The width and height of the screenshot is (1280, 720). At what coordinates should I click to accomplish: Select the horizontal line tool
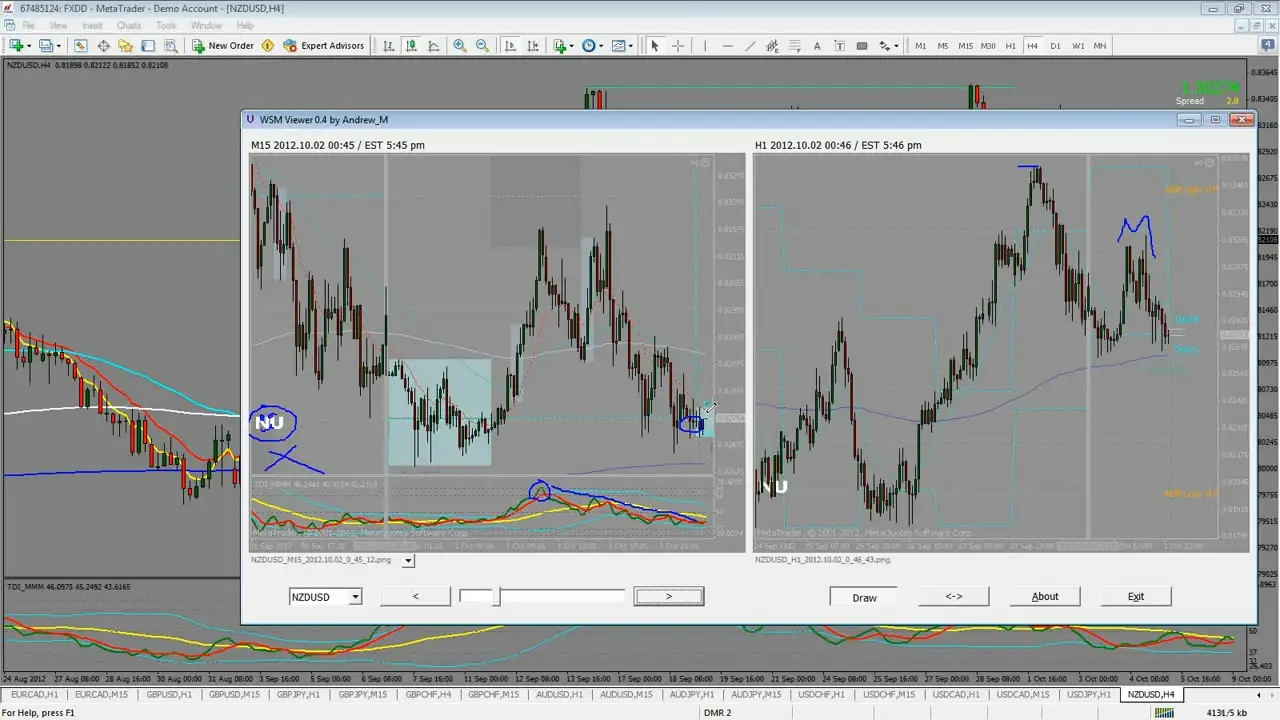point(727,46)
